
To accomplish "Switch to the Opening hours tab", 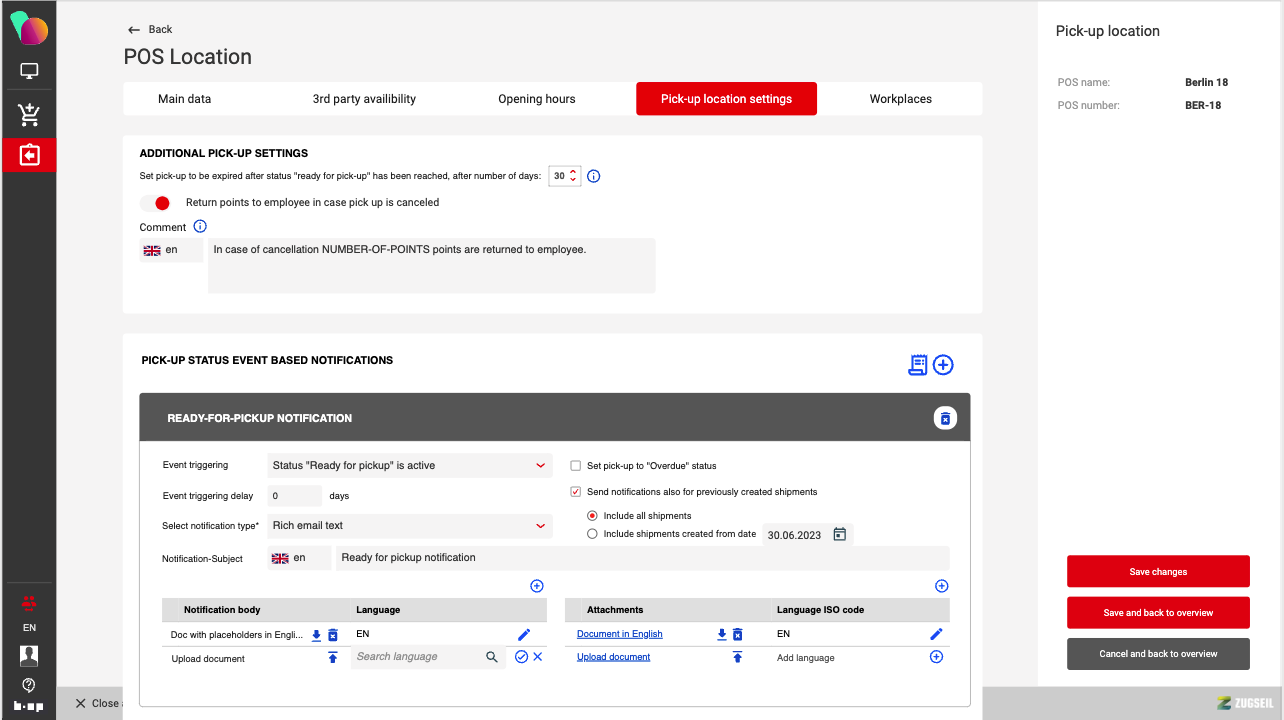I will (x=536, y=99).
